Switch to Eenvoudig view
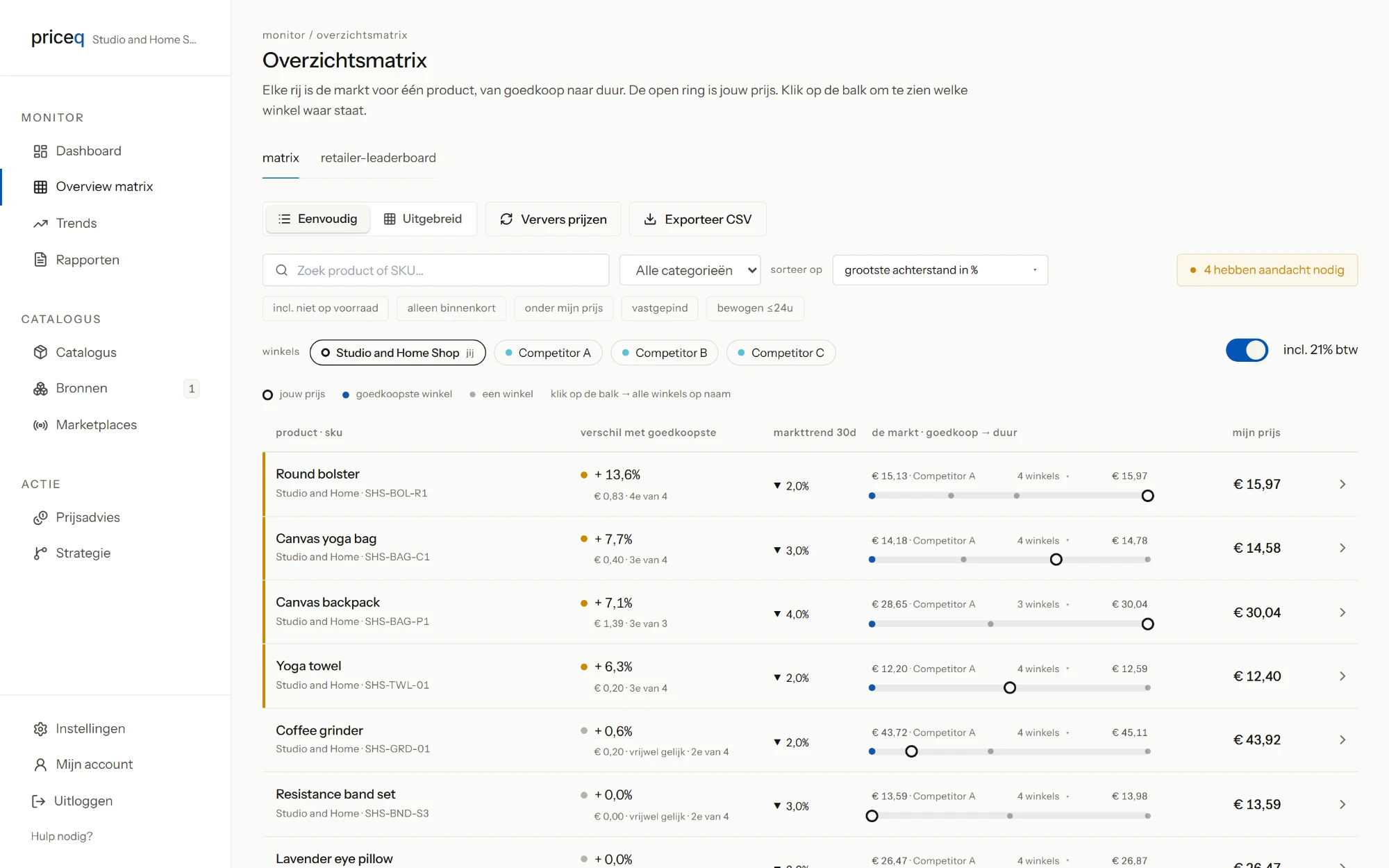1389x868 pixels. 318,219
